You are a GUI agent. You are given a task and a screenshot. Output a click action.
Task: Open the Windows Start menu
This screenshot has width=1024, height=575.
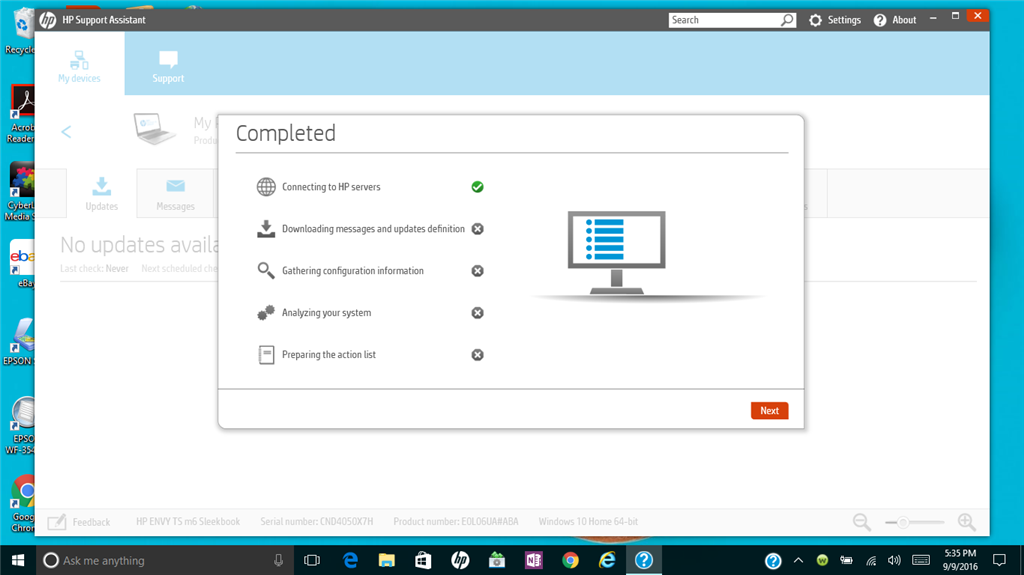[18, 560]
